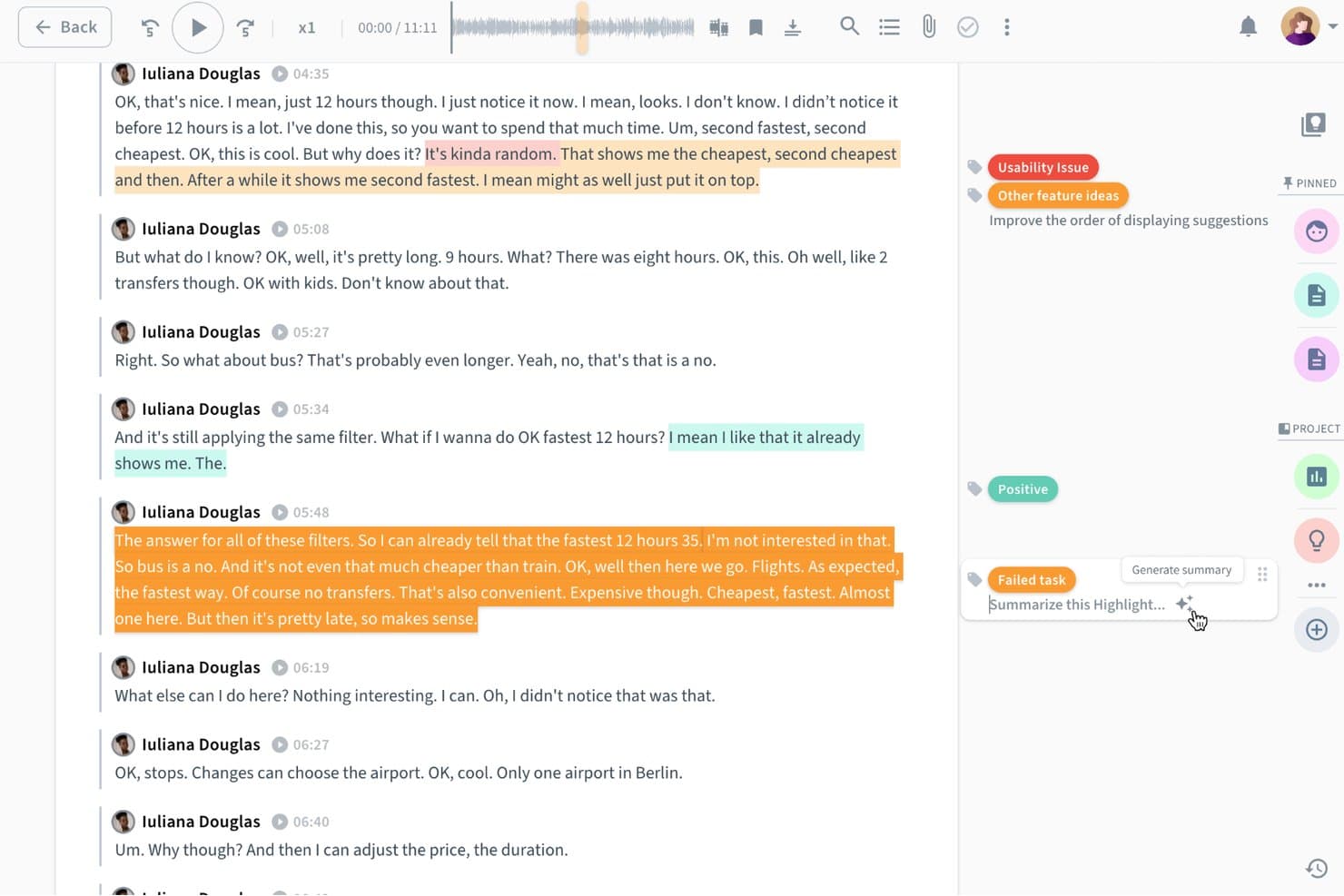Select the Positive tag
The width and height of the screenshot is (1344, 896).
[x=1023, y=489]
